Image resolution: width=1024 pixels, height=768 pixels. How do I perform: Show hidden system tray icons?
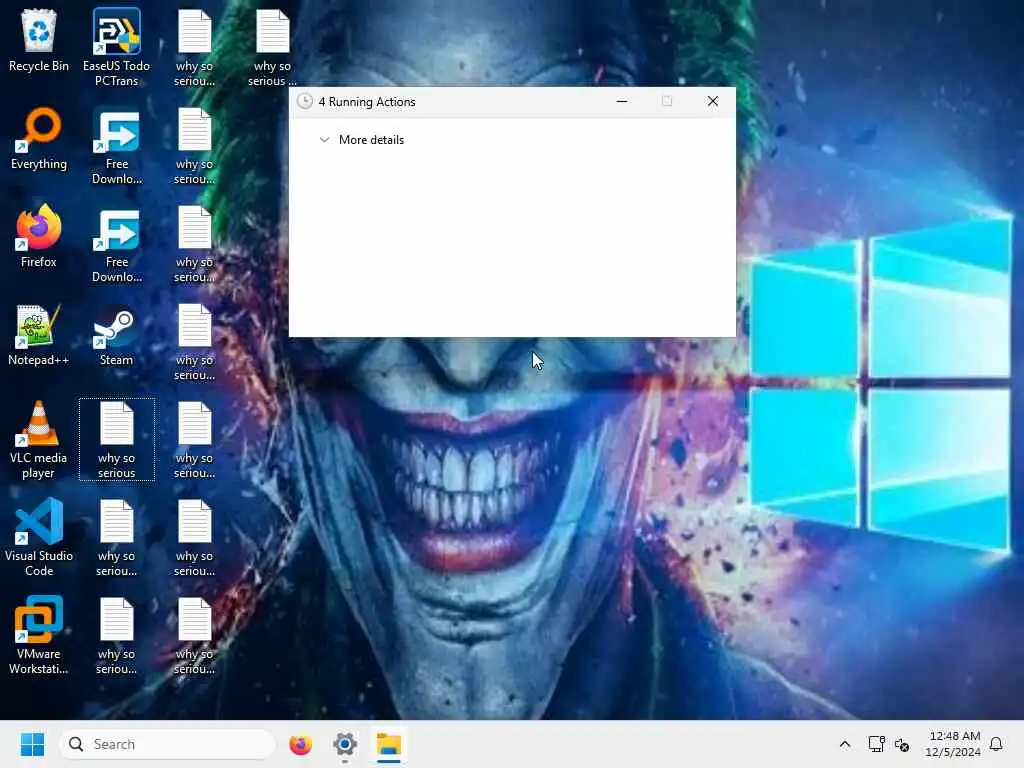(x=844, y=744)
